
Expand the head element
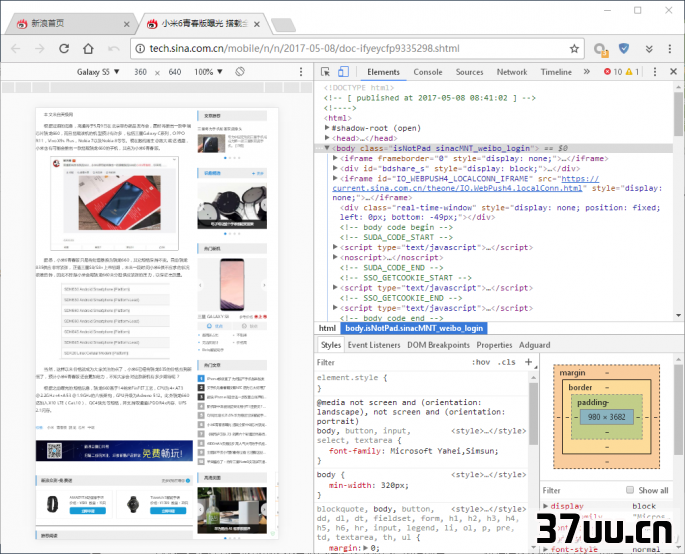pos(327,138)
